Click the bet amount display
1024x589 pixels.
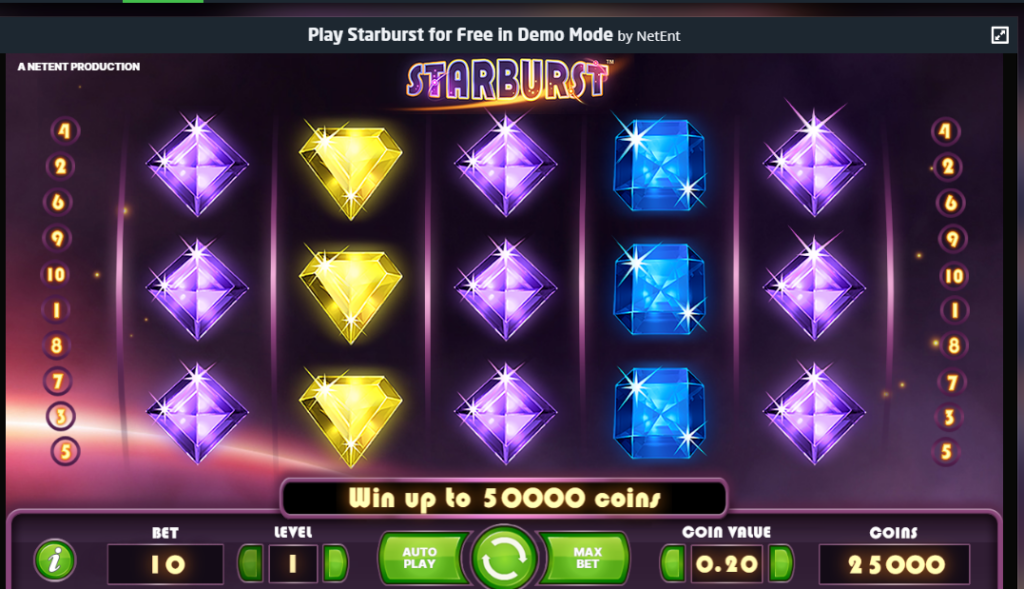tap(165, 564)
